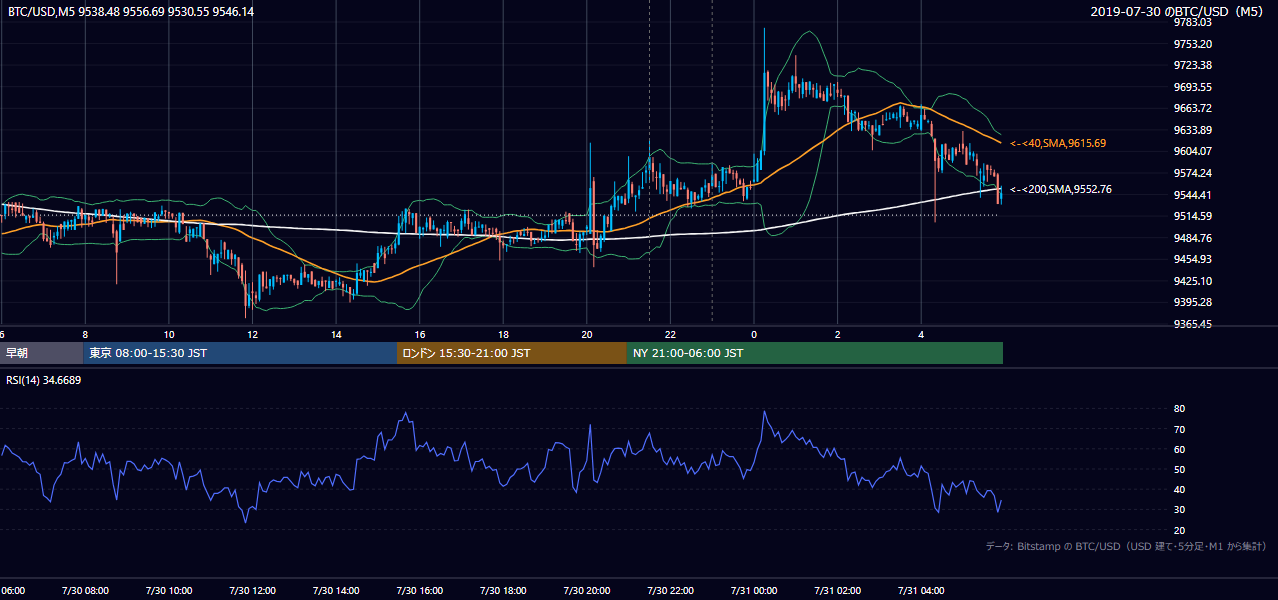This screenshot has width=1278, height=600.
Task: Select the NY 21:00-06:00 JST session bar
Action: pos(815,353)
